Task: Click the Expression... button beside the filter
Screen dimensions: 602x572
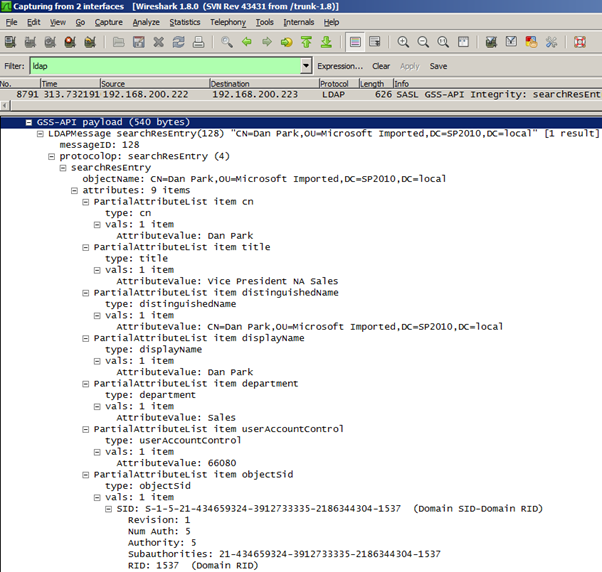Action: pyautogui.click(x=341, y=66)
